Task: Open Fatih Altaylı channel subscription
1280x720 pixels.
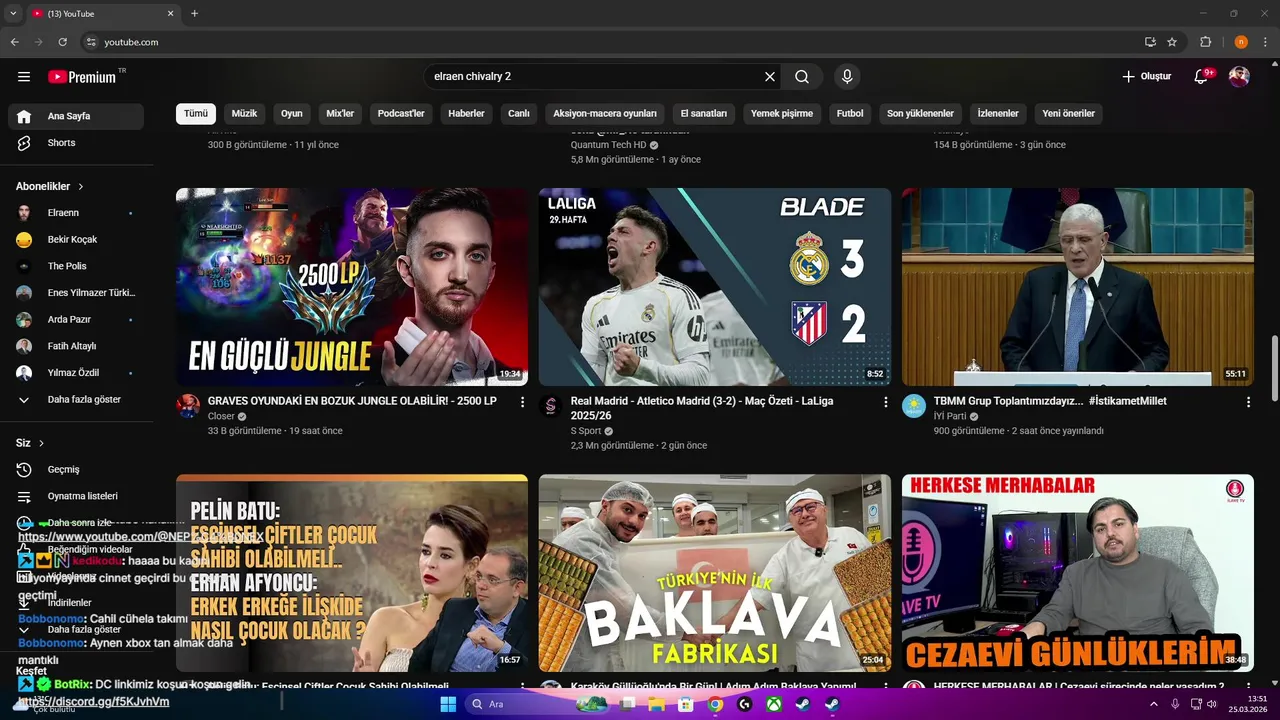Action: coord(76,346)
